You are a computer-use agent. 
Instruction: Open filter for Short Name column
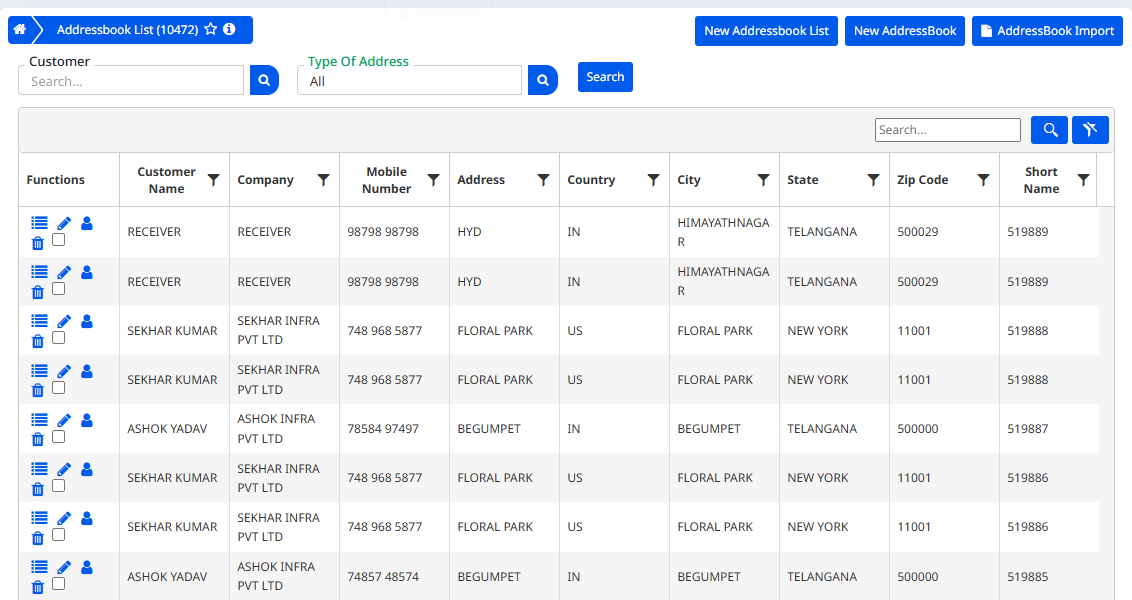1084,180
